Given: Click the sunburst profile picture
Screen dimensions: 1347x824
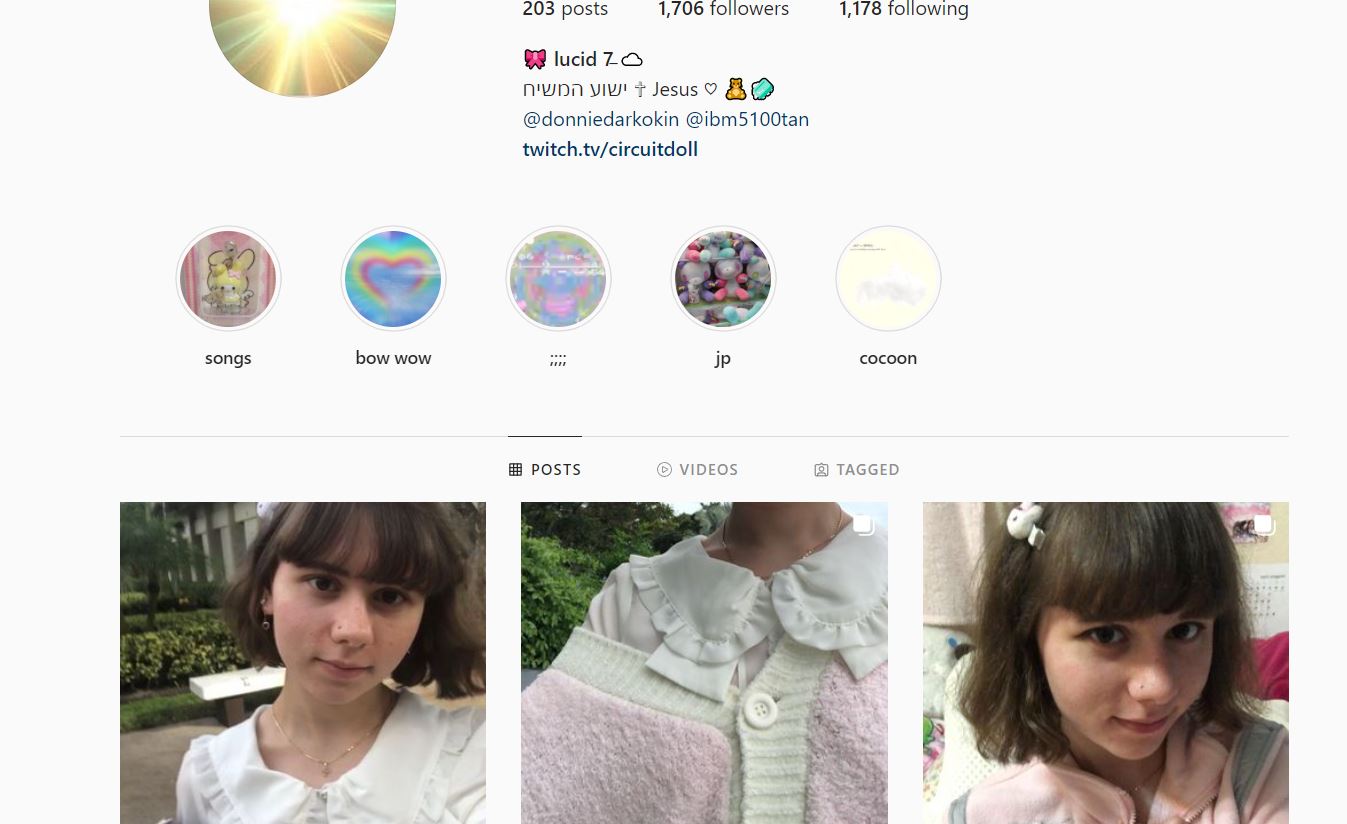Looking at the screenshot, I should click(302, 40).
